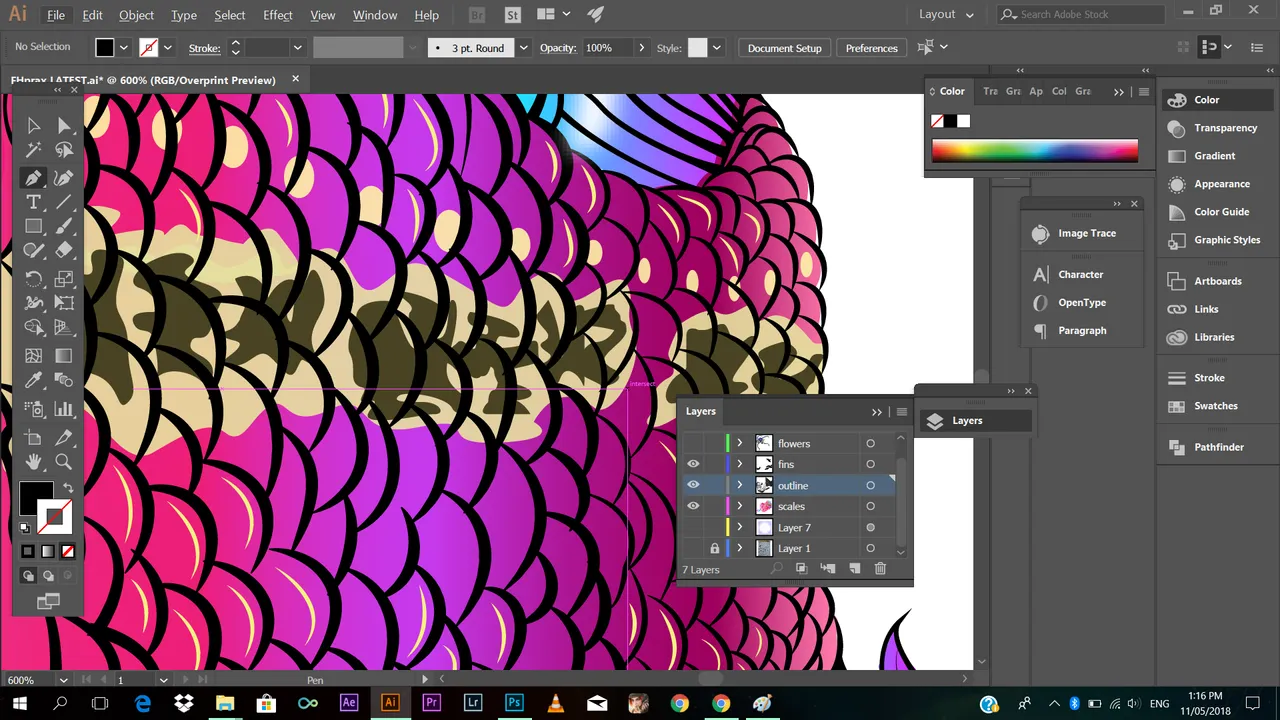Open stroke weight dropdown
This screenshot has height=720, width=1280.
coord(297,48)
